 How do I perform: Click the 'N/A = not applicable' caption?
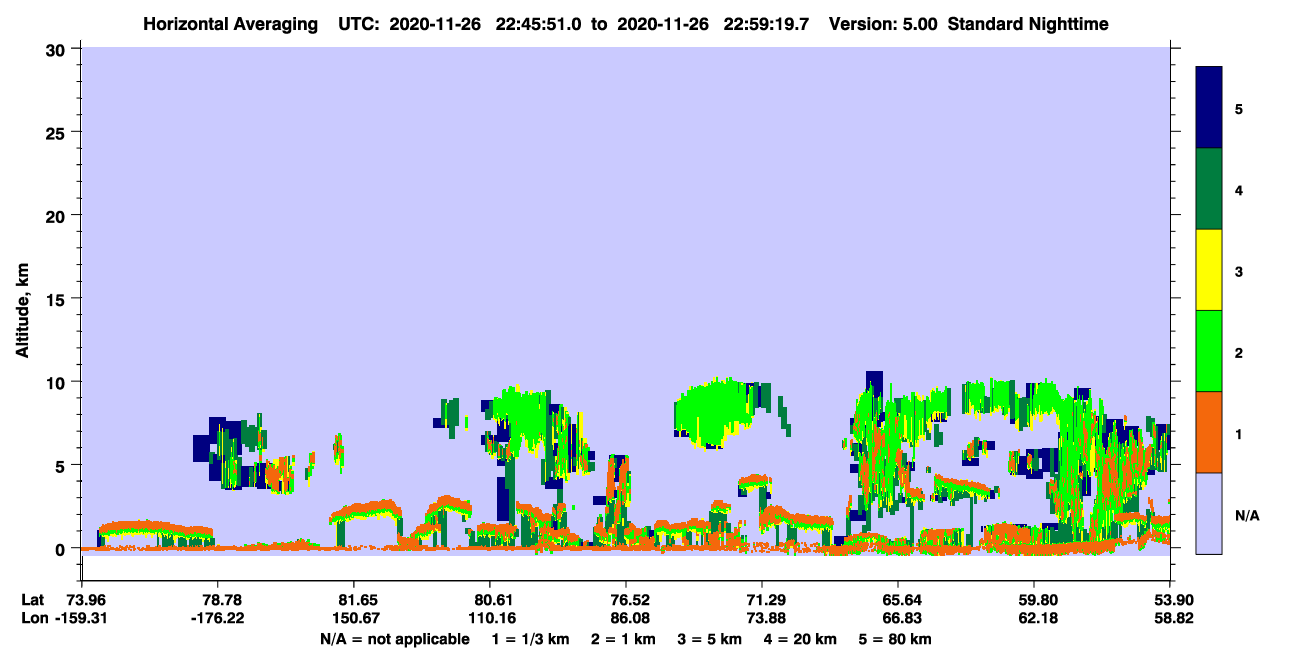click(x=395, y=639)
